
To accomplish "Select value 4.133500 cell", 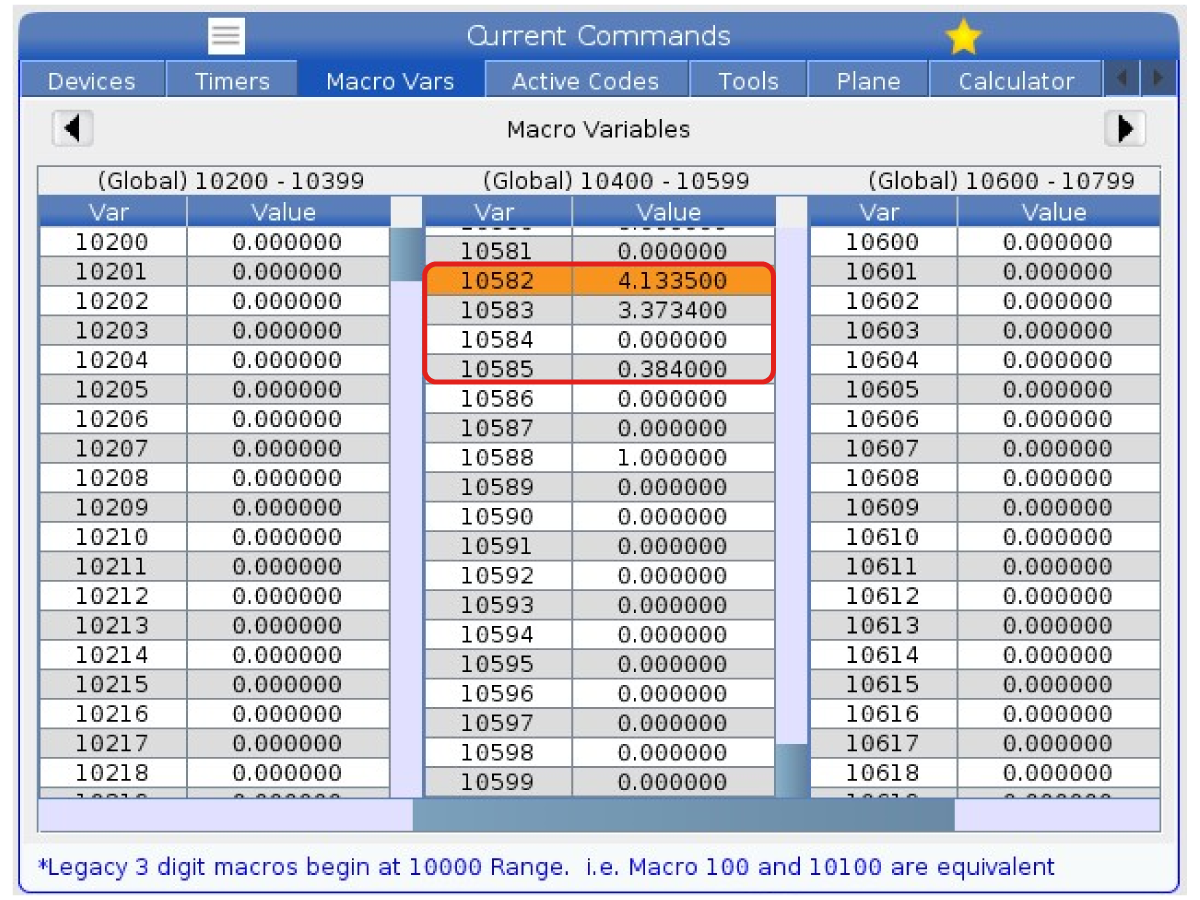I will [x=673, y=281].
